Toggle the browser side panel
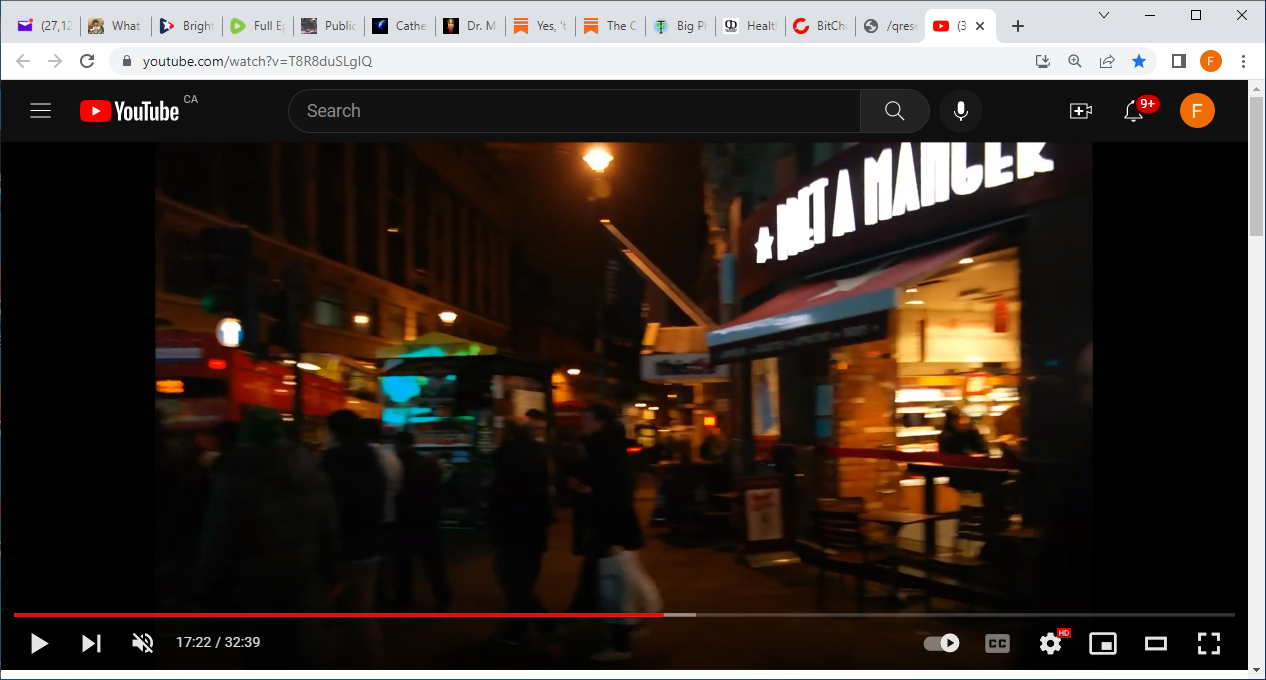Image resolution: width=1266 pixels, height=680 pixels. [x=1179, y=61]
